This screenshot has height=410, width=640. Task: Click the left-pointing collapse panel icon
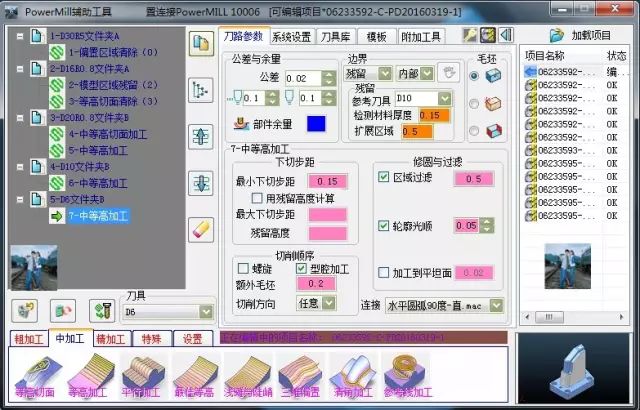point(506,35)
